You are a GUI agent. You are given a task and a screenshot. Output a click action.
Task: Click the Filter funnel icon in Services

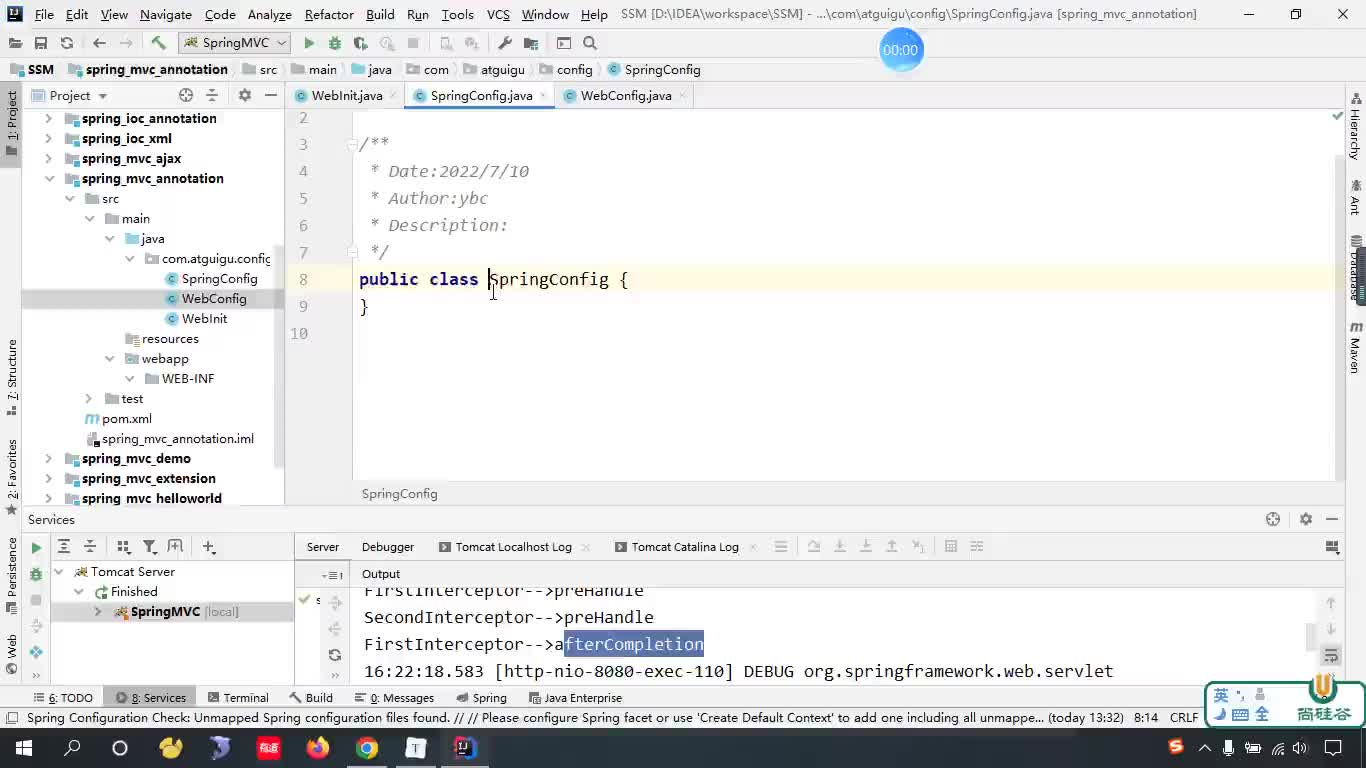click(149, 546)
